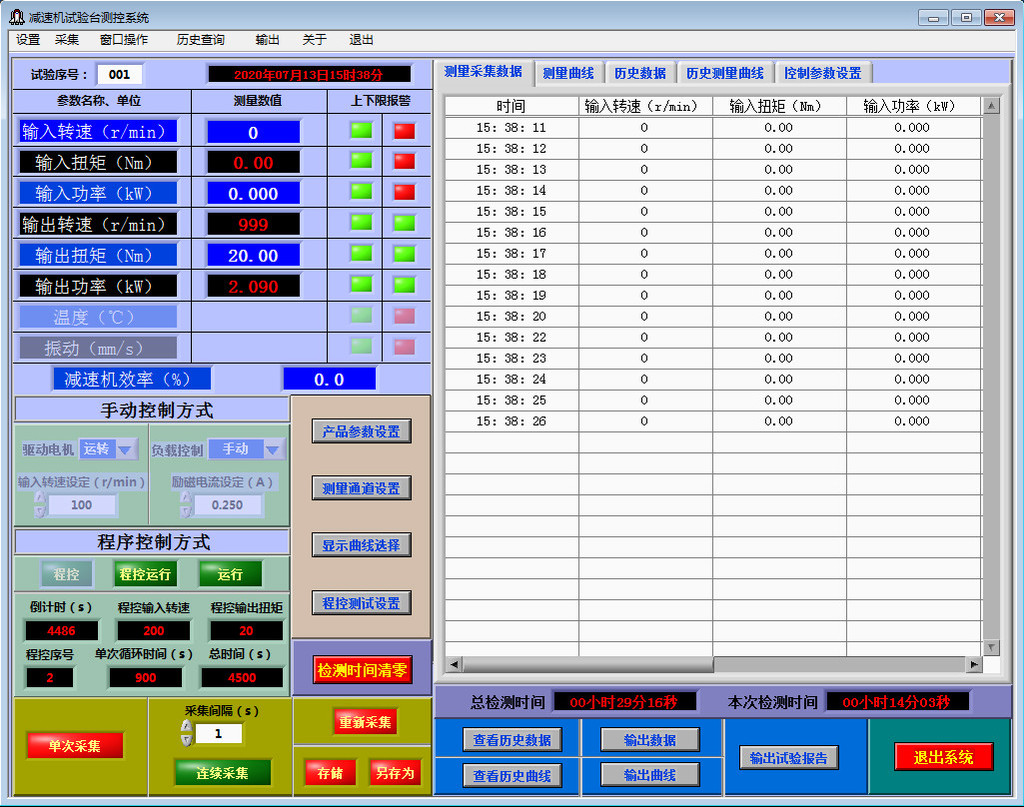Click the right green indicator for 输出转速
The width and height of the screenshot is (1024, 807).
404,223
